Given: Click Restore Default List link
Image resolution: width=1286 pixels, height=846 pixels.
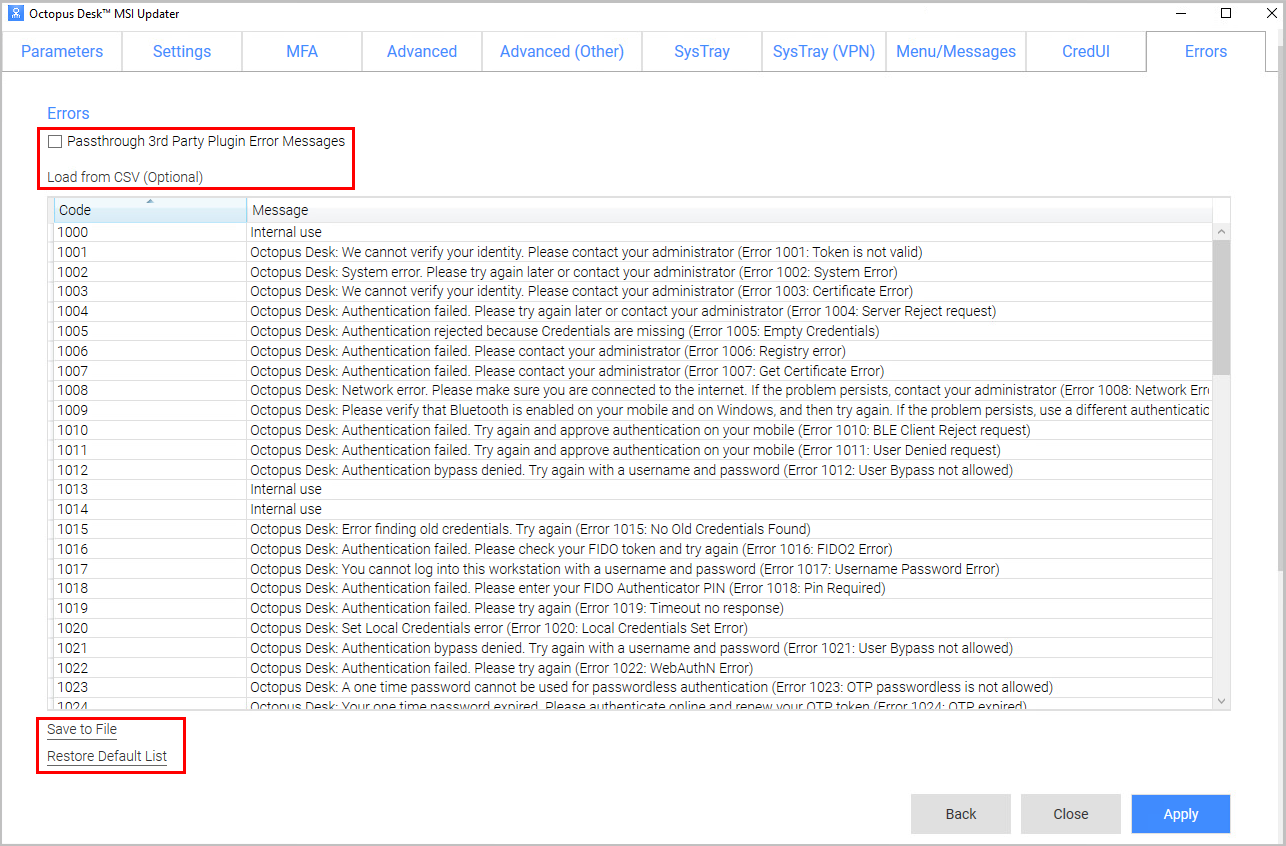Looking at the screenshot, I should coord(107,756).
